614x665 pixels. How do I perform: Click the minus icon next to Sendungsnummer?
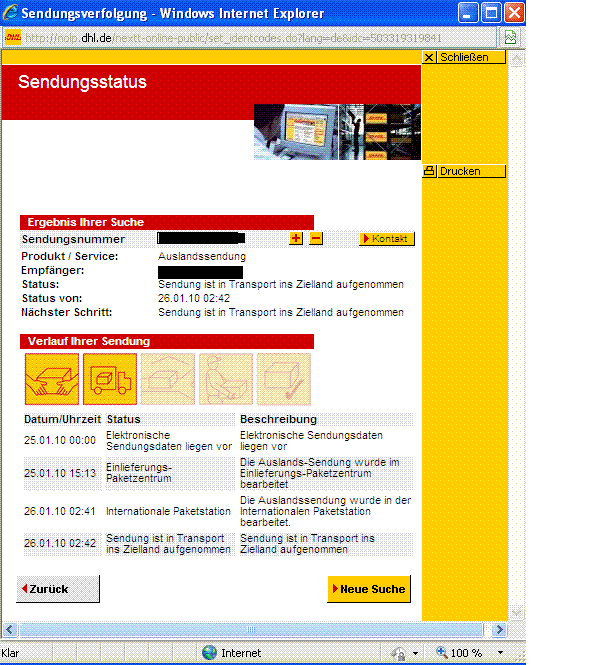pyautogui.click(x=315, y=238)
